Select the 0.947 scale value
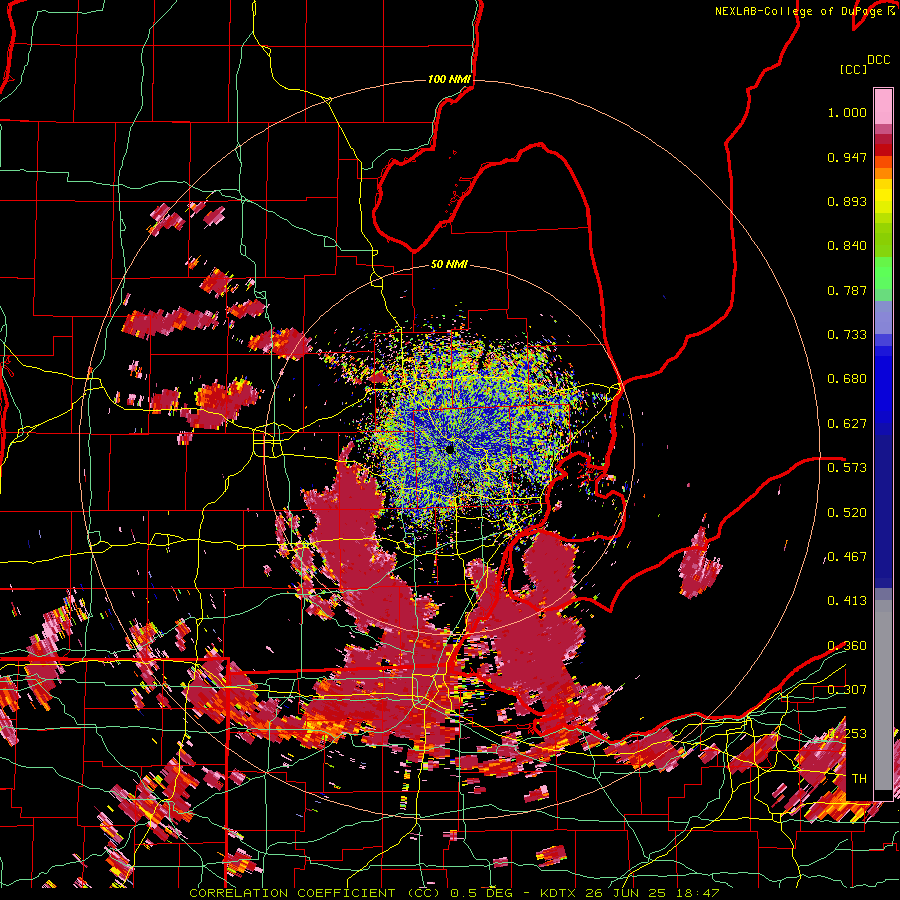The height and width of the screenshot is (900, 900). point(847,157)
